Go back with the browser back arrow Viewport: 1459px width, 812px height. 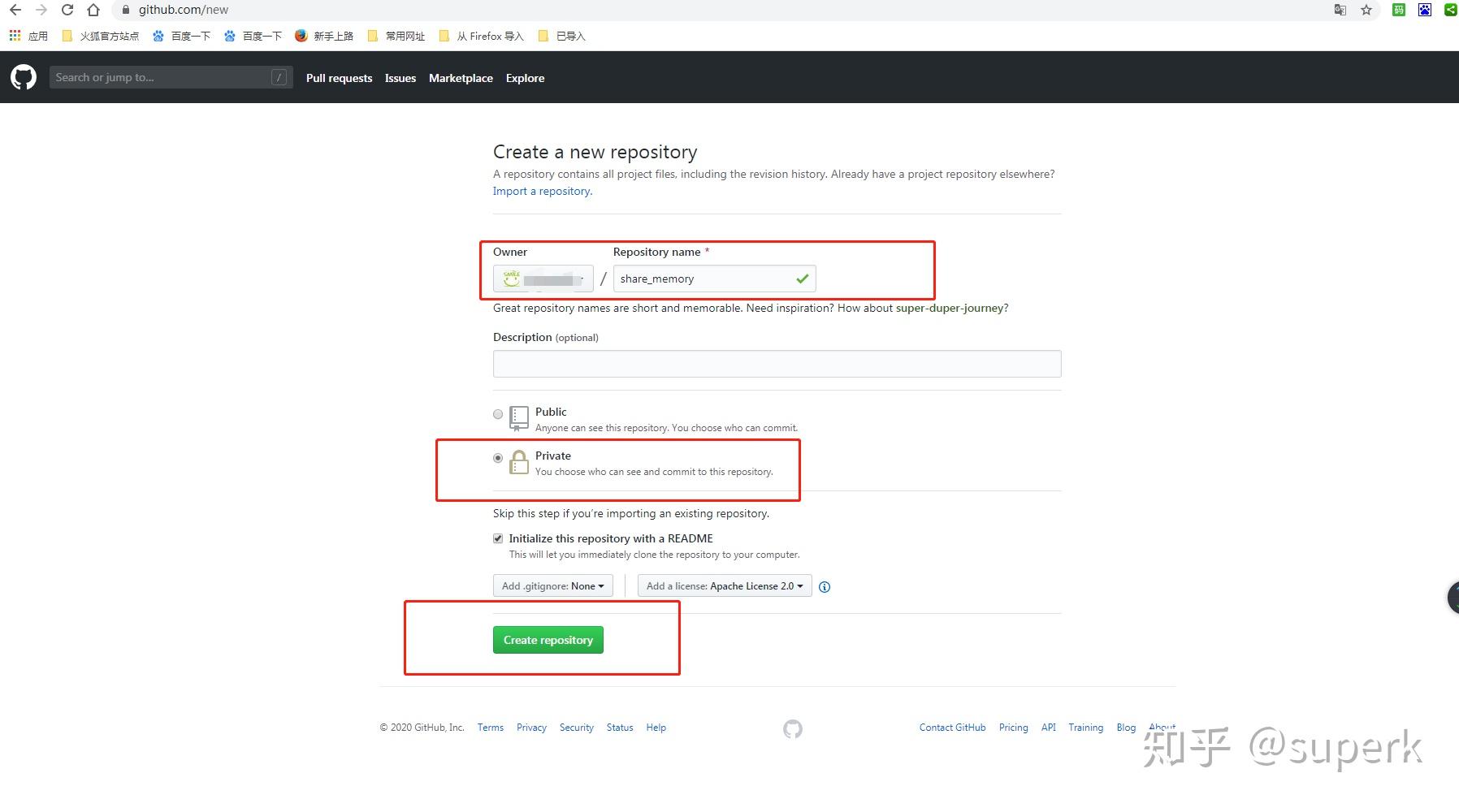coord(15,10)
